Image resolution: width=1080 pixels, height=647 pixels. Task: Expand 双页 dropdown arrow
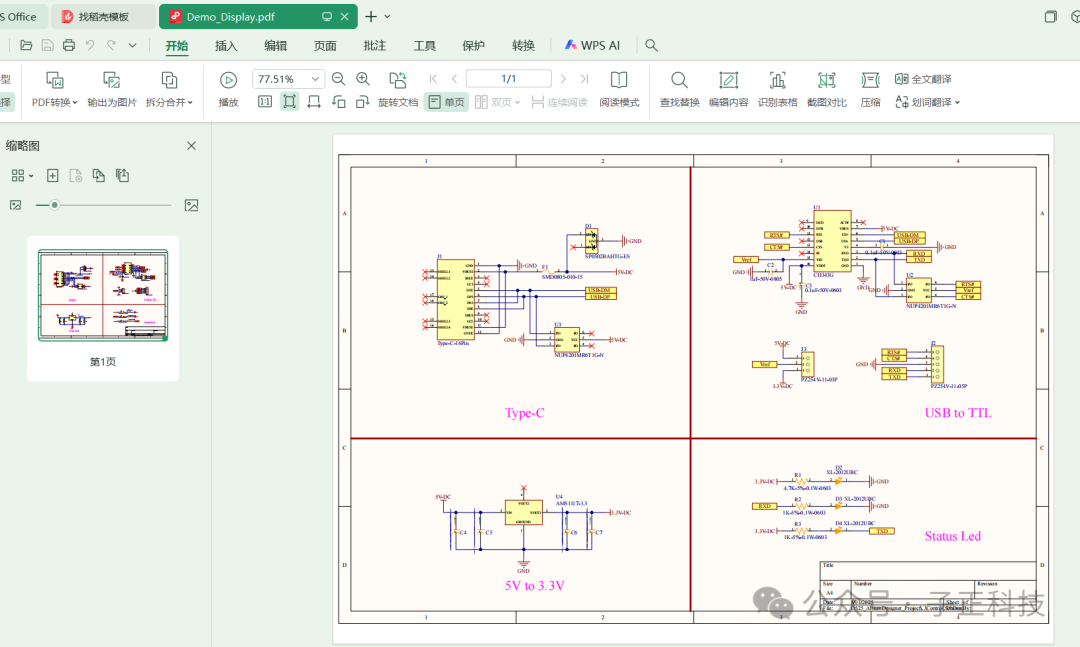517,103
